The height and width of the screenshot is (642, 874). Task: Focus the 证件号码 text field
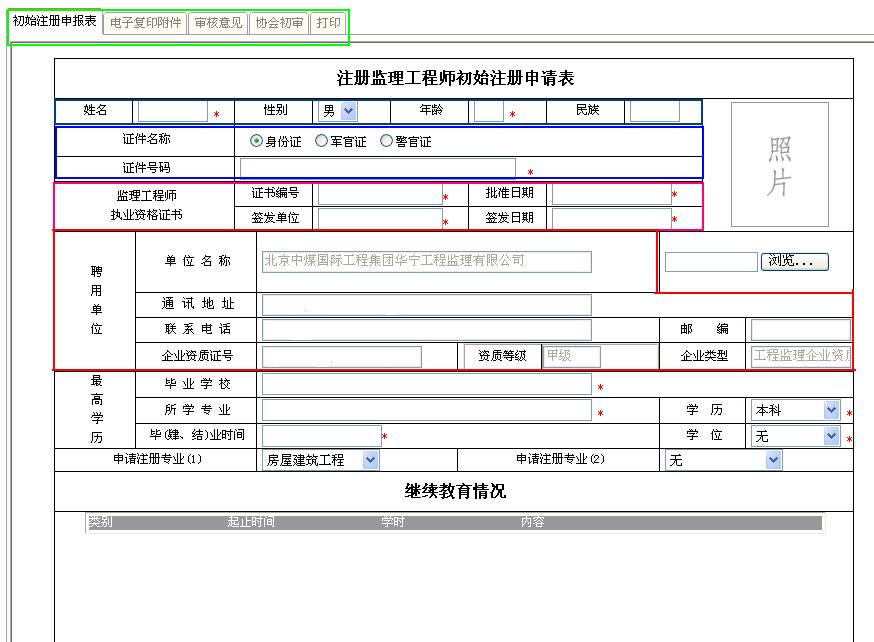tap(378, 168)
